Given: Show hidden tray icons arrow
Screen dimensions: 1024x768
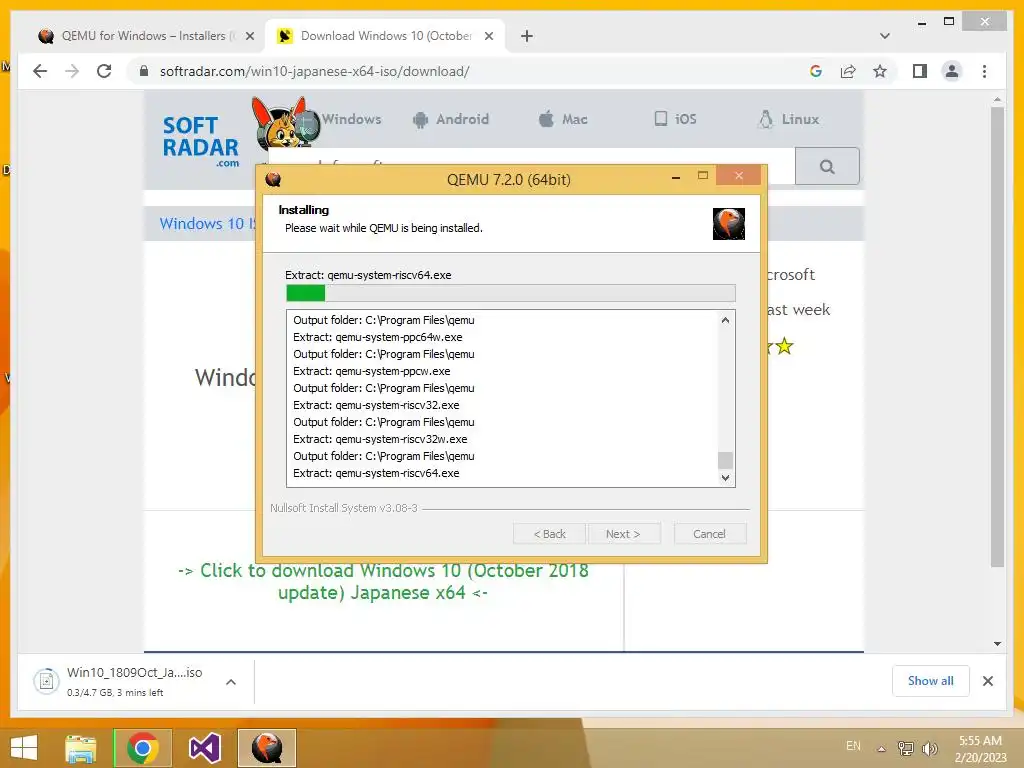Looking at the screenshot, I should click(881, 748).
